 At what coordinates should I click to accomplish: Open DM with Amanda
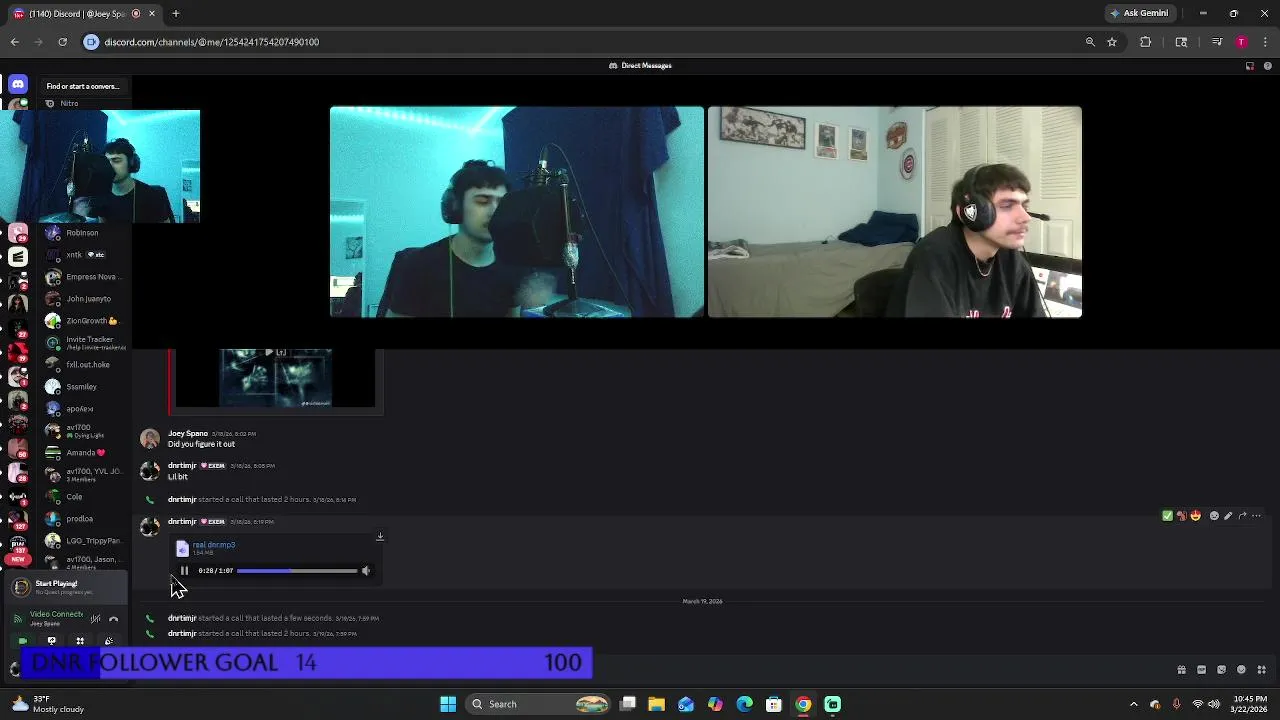(x=84, y=453)
